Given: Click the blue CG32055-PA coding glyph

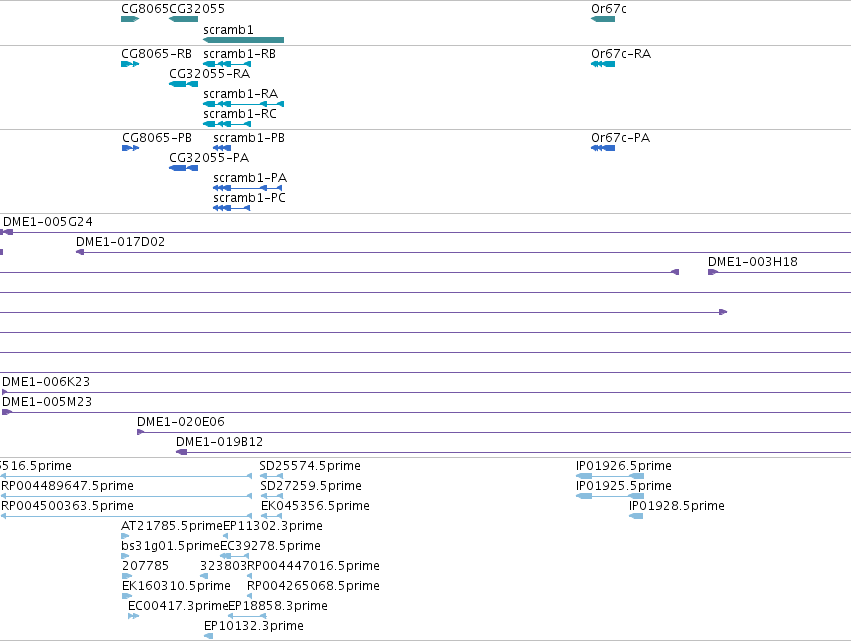Looking at the screenshot, I should tap(183, 168).
